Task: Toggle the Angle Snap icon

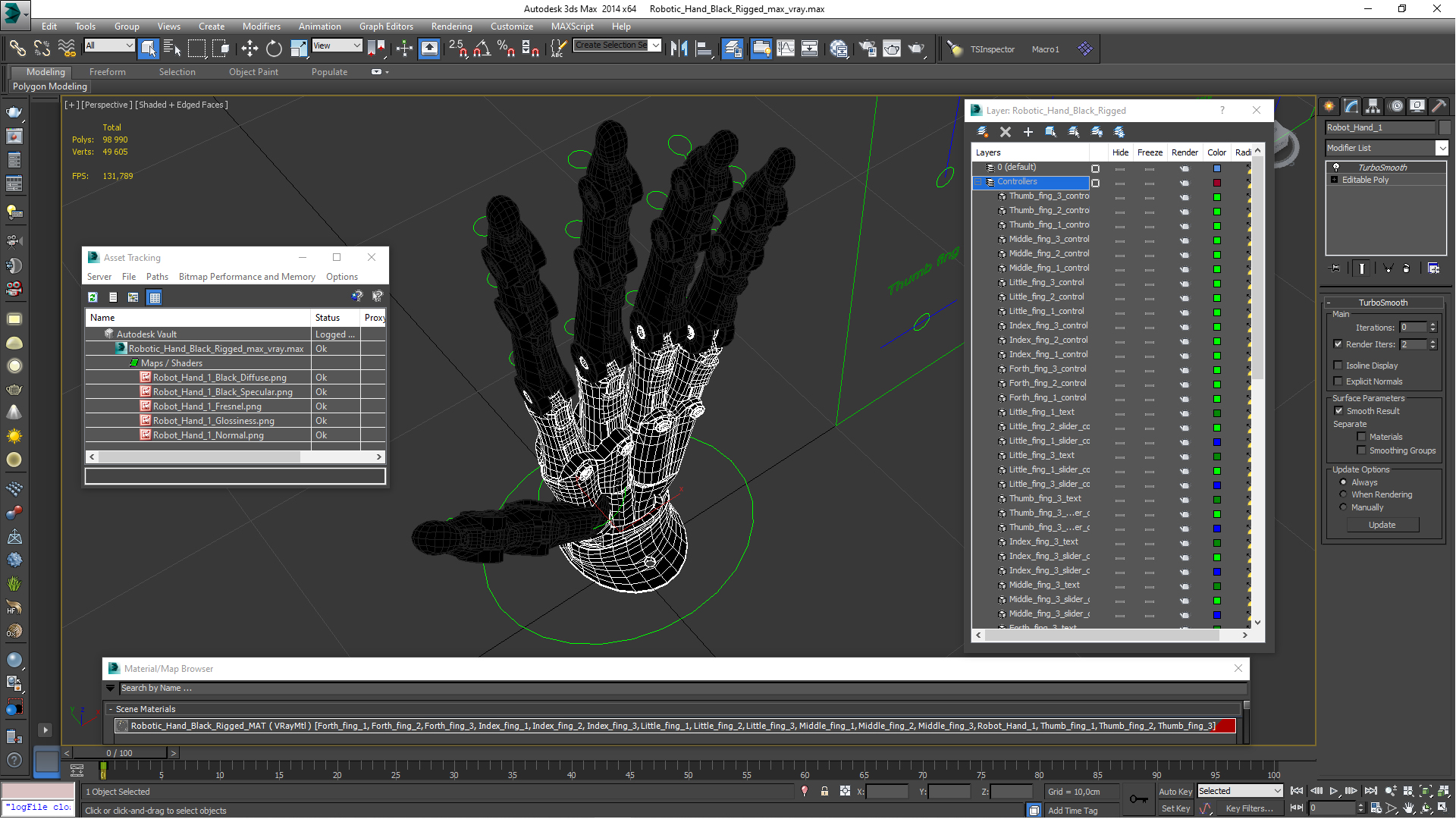Action: [482, 49]
